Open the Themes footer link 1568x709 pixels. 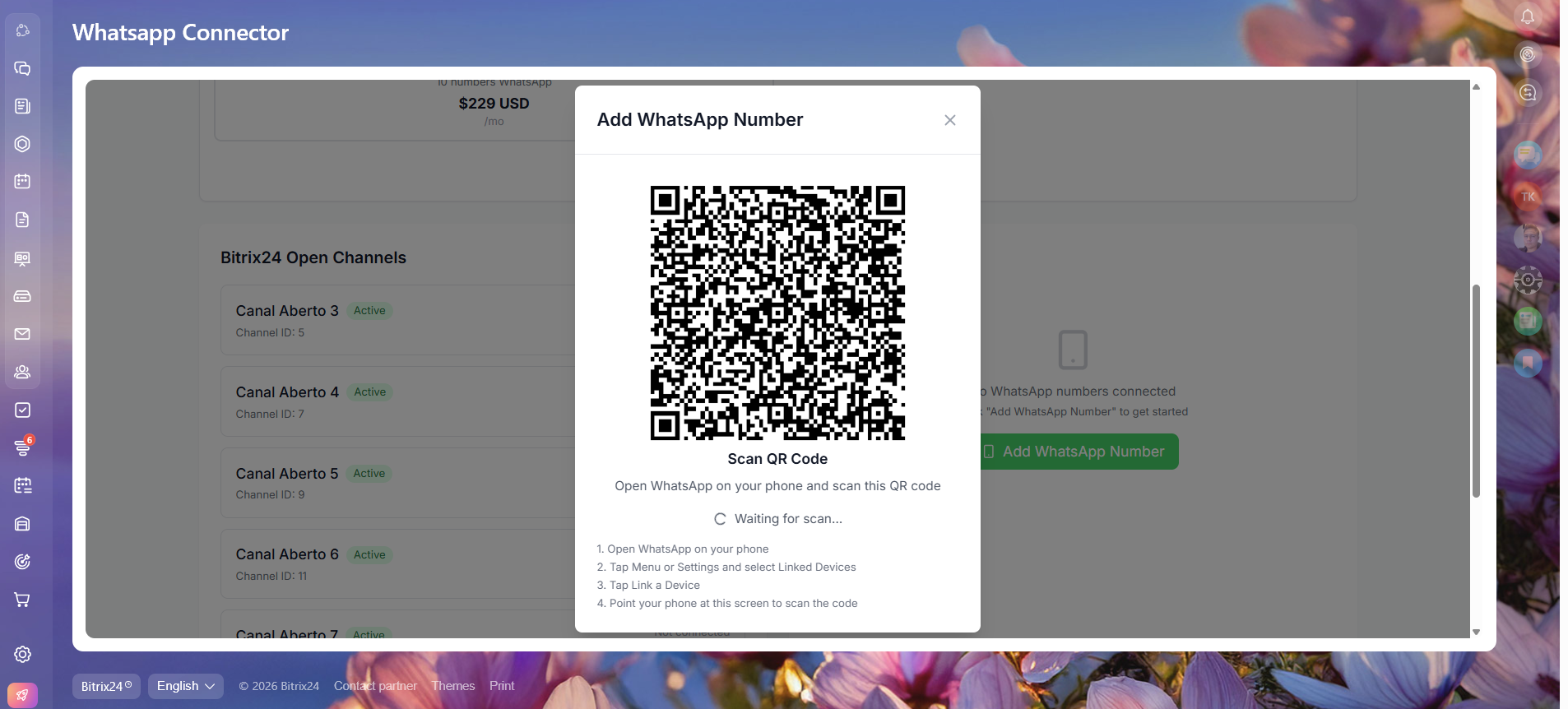point(452,686)
